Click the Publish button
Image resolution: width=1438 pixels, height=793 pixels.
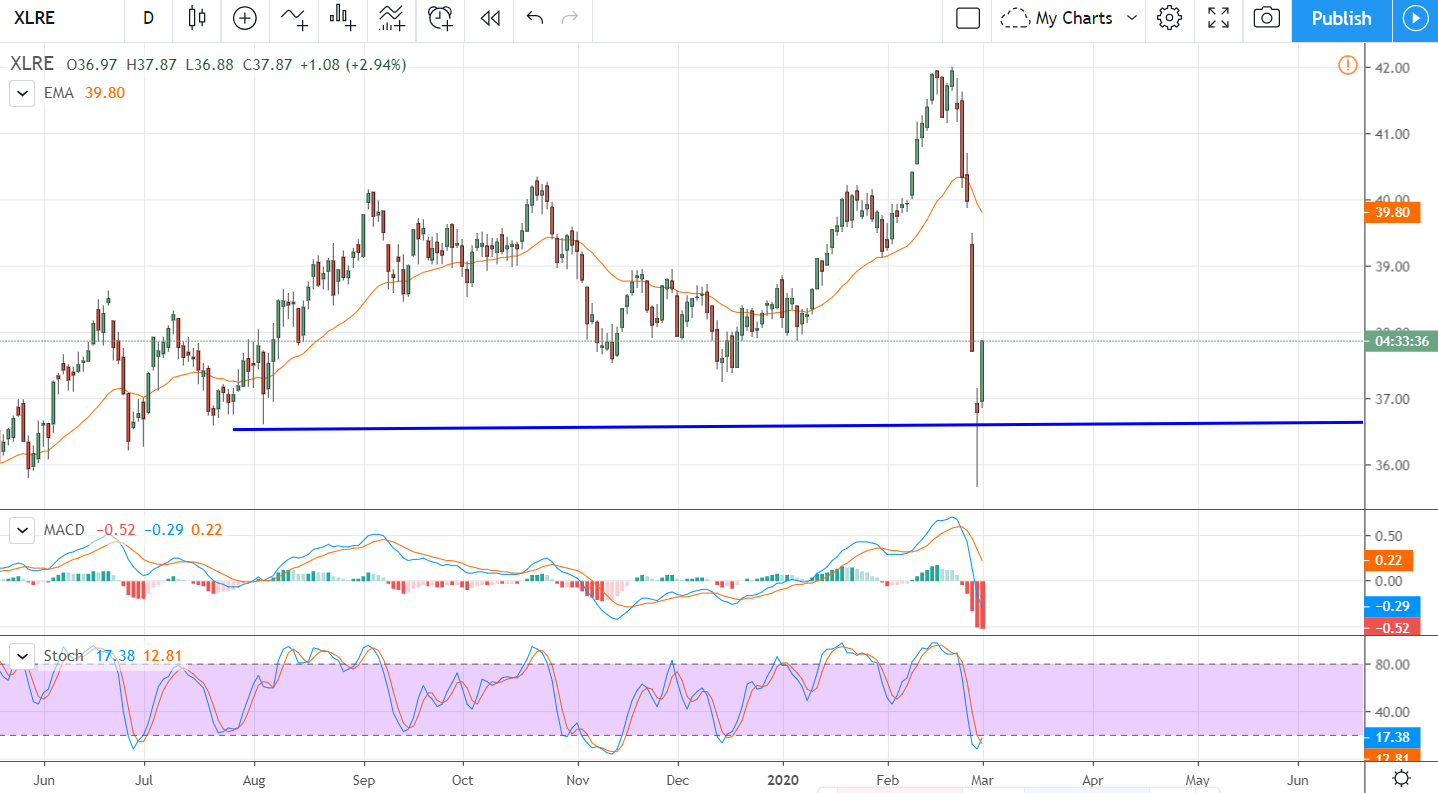(x=1340, y=18)
